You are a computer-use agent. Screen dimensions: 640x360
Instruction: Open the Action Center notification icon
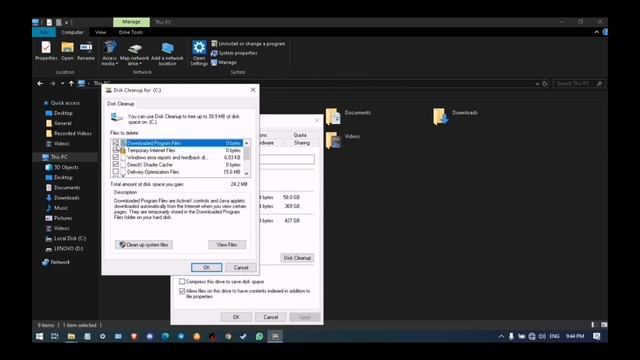point(597,336)
